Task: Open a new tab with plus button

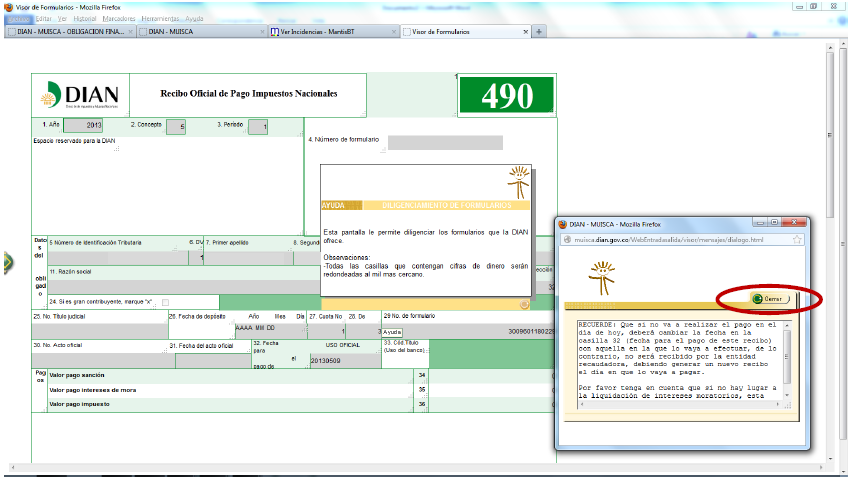Action: pyautogui.click(x=538, y=32)
